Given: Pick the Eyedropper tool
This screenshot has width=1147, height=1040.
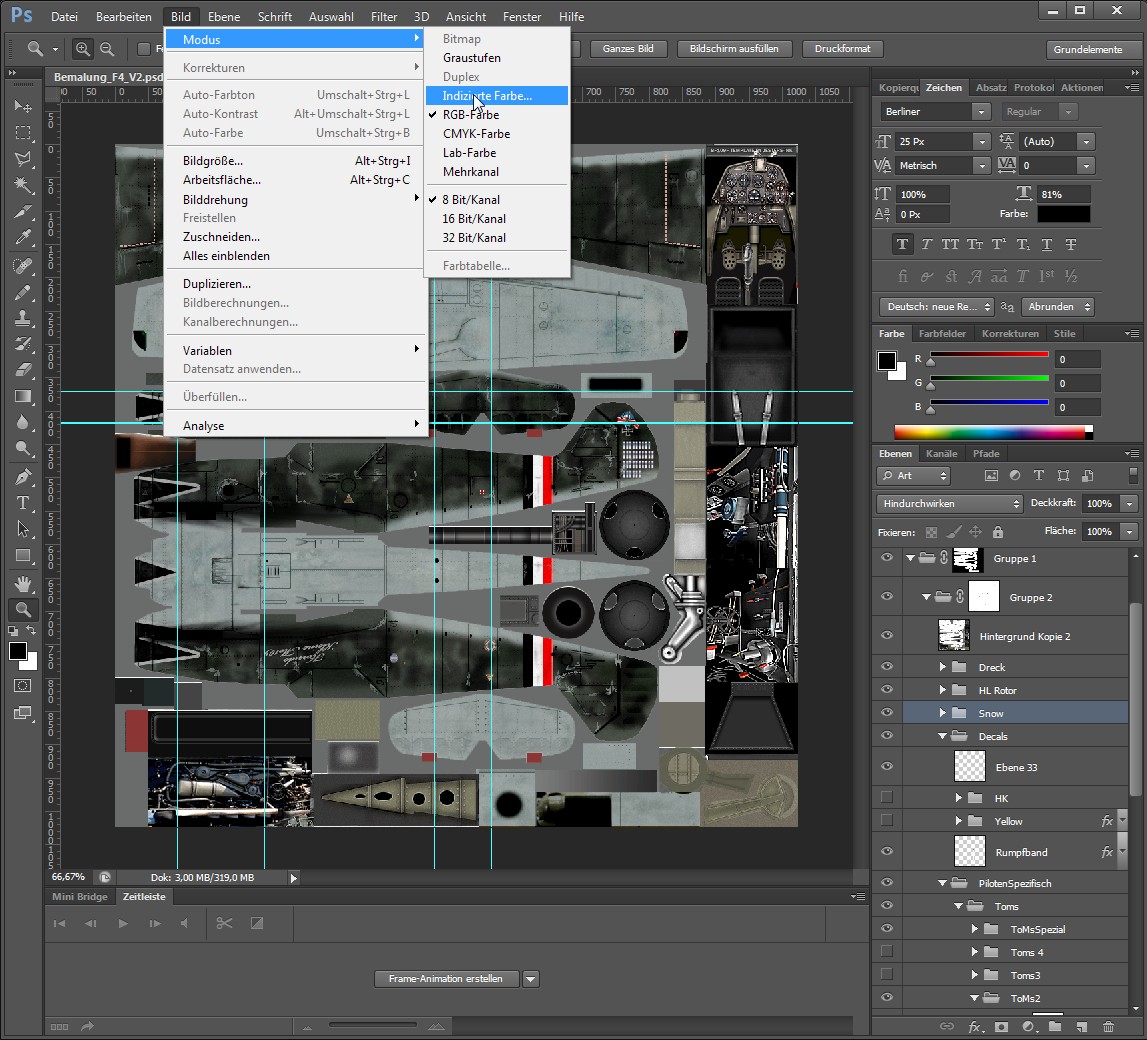Looking at the screenshot, I should 22,238.
